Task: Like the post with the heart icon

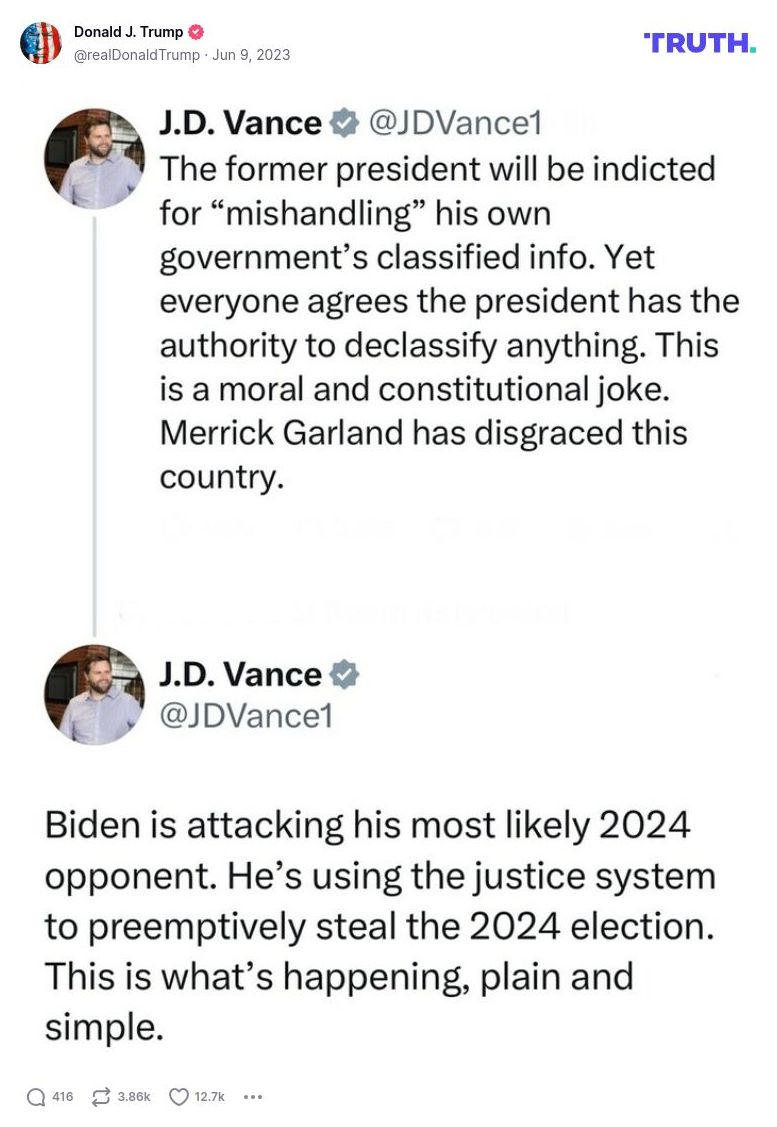Action: coord(179,1097)
